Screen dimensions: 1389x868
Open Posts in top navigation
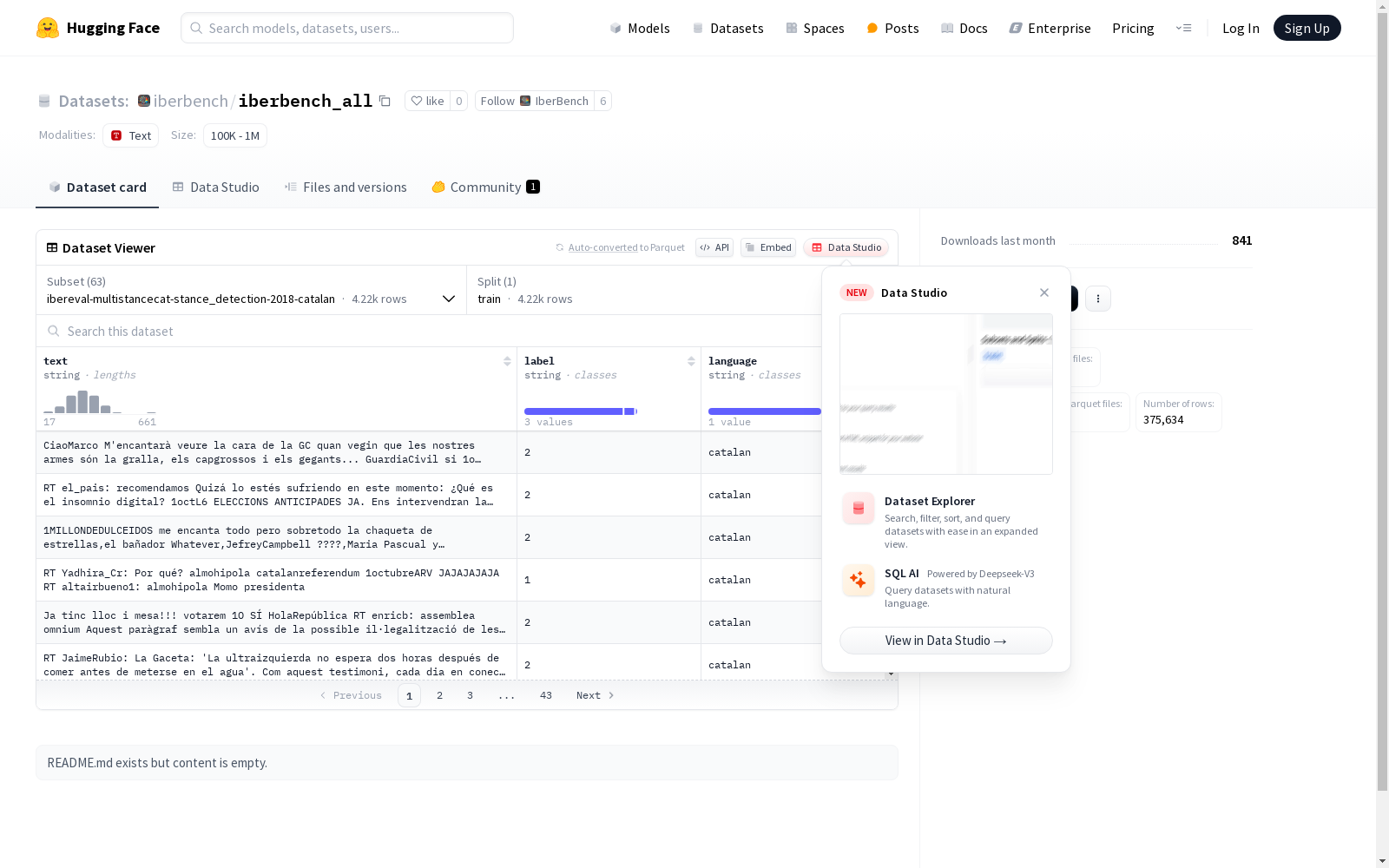click(892, 28)
